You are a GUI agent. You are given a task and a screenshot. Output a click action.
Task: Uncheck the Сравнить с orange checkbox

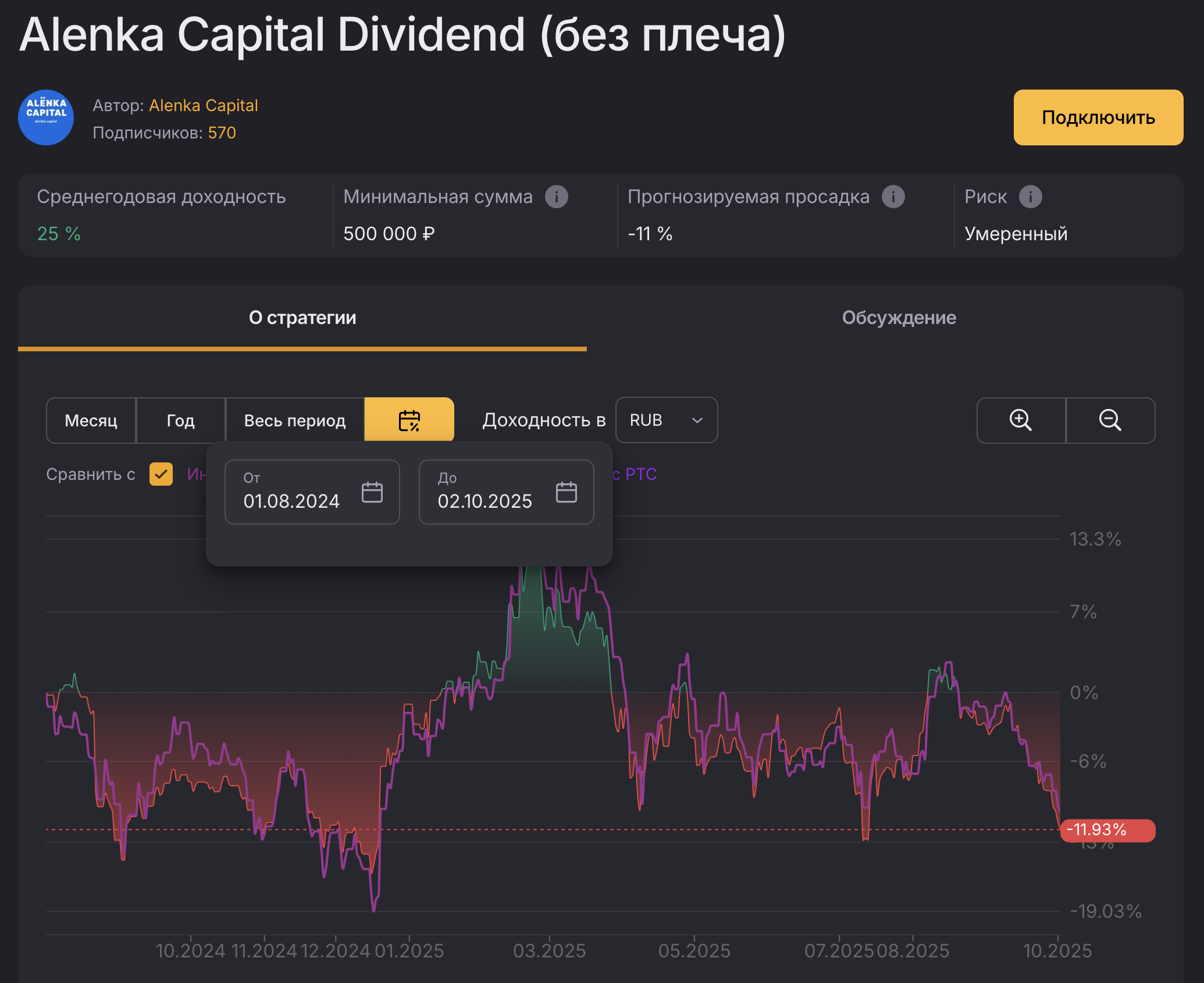point(161,474)
